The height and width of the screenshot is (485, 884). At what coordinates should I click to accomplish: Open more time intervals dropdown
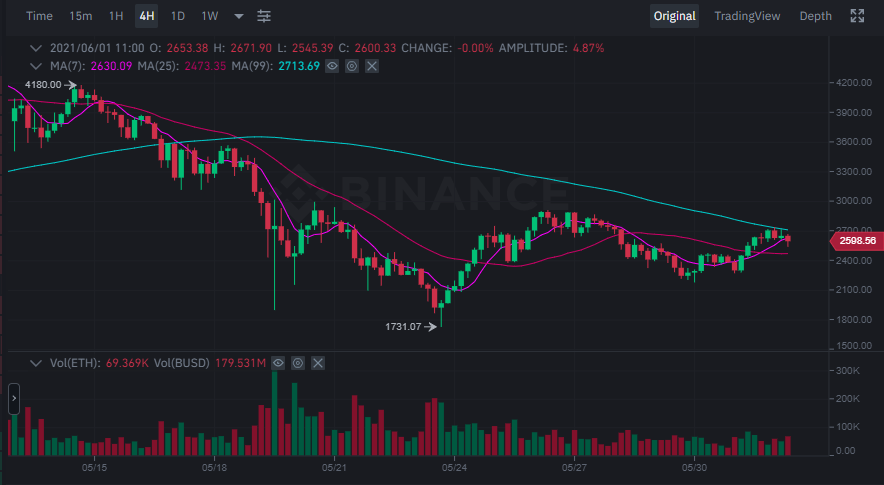pyautogui.click(x=238, y=17)
